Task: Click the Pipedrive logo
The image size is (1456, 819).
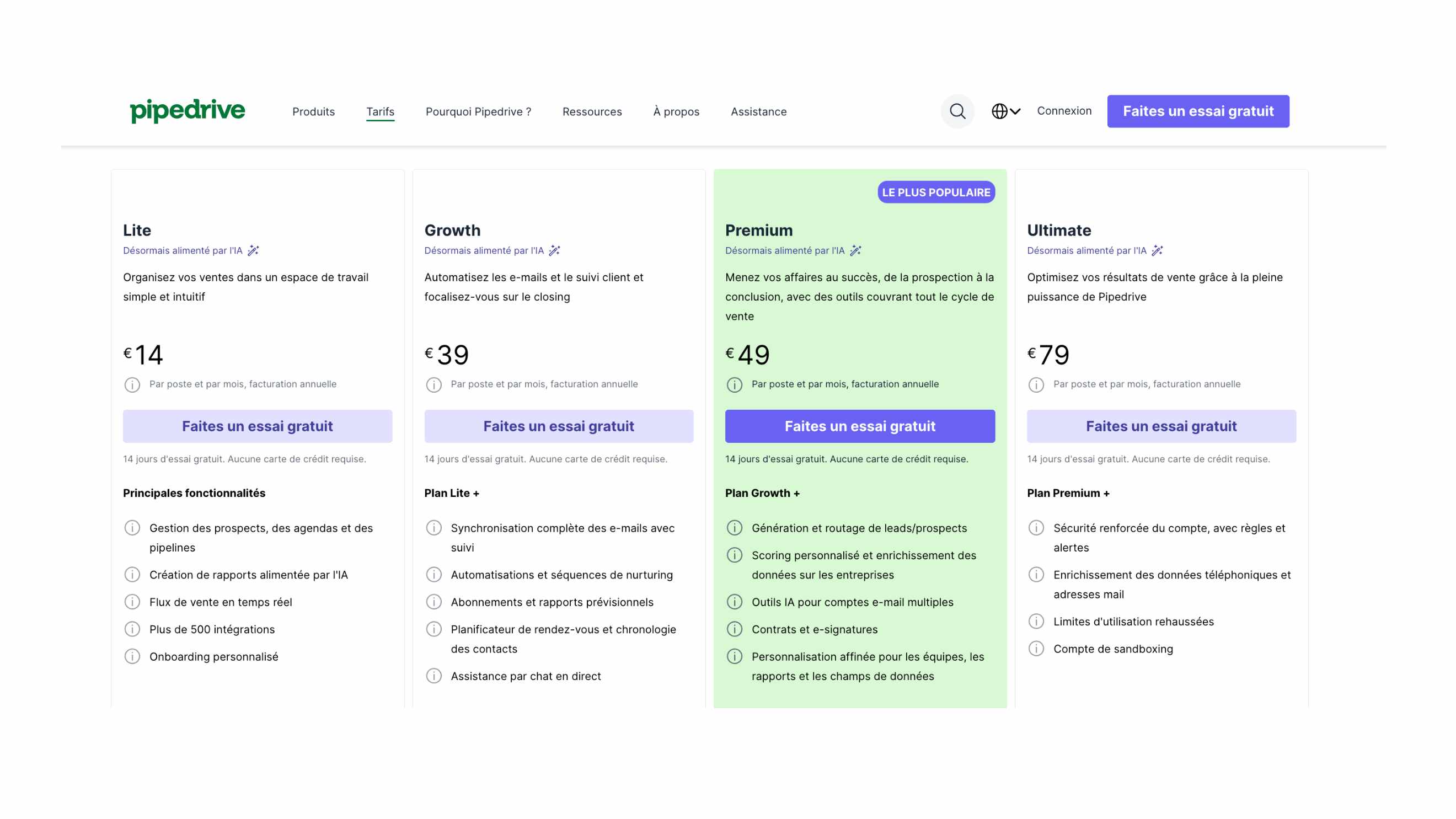Action: point(187,111)
